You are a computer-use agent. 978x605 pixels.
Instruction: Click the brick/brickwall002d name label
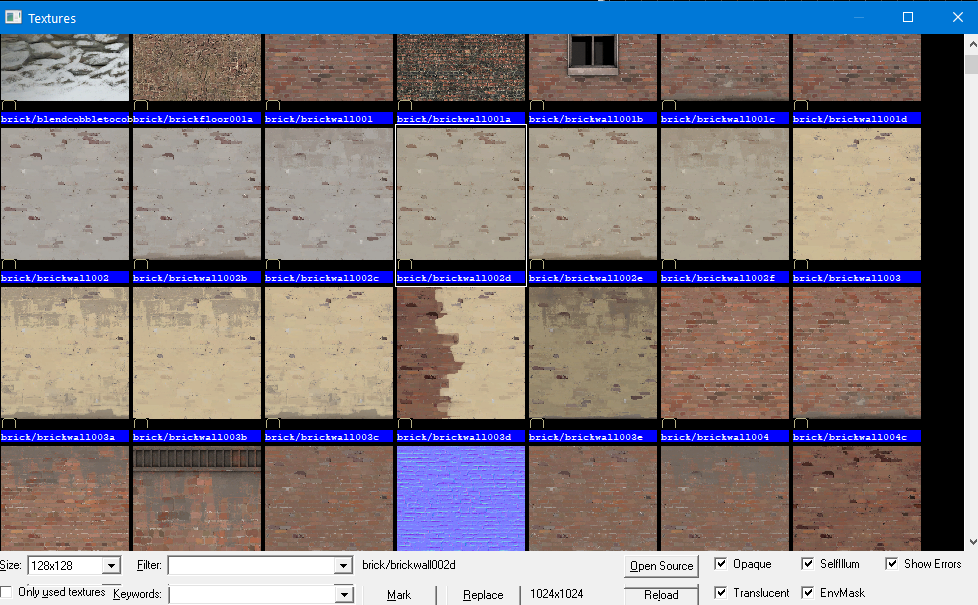pyautogui.click(x=461, y=278)
